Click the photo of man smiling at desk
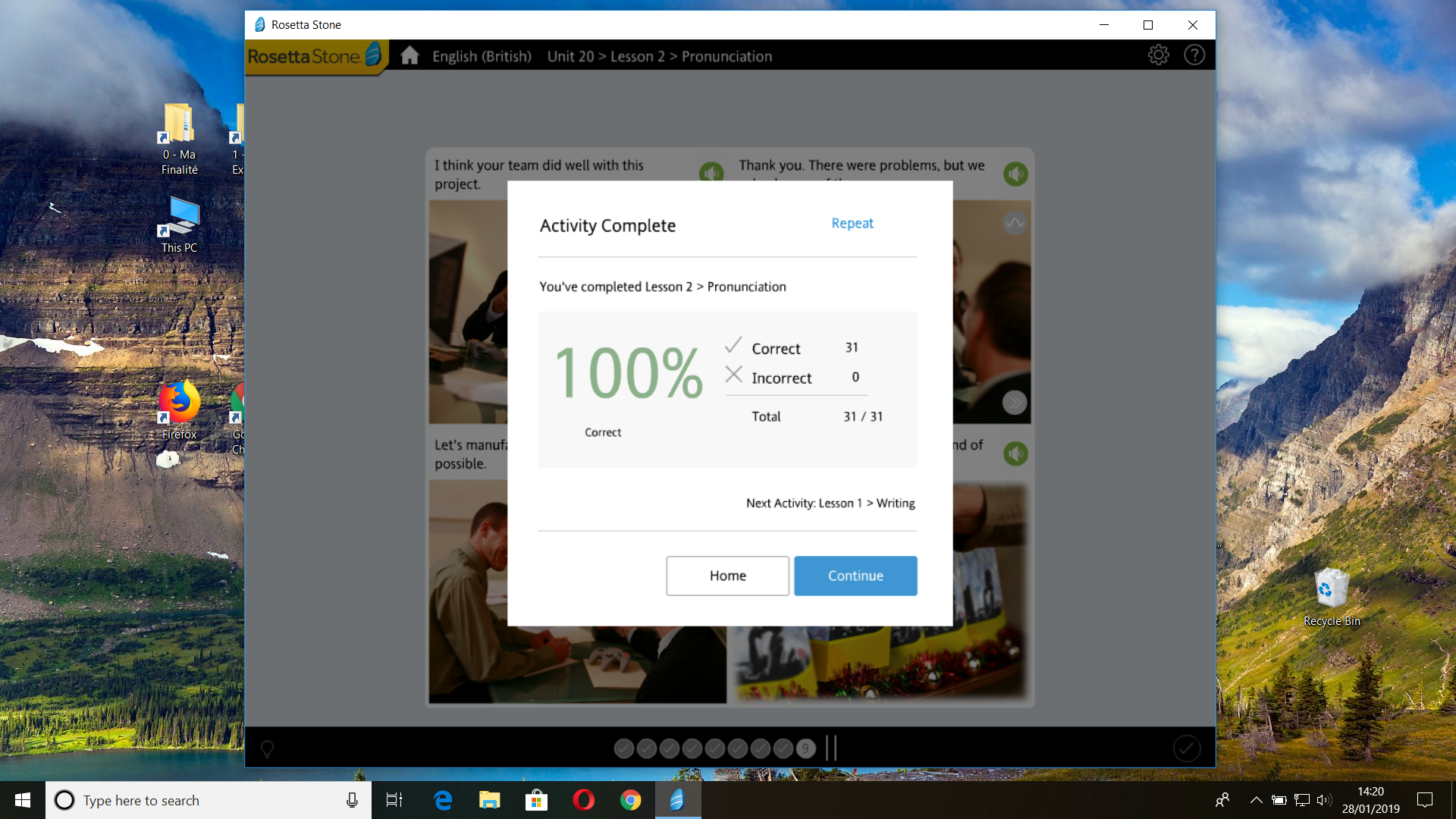Image resolution: width=1456 pixels, height=819 pixels. tap(578, 591)
